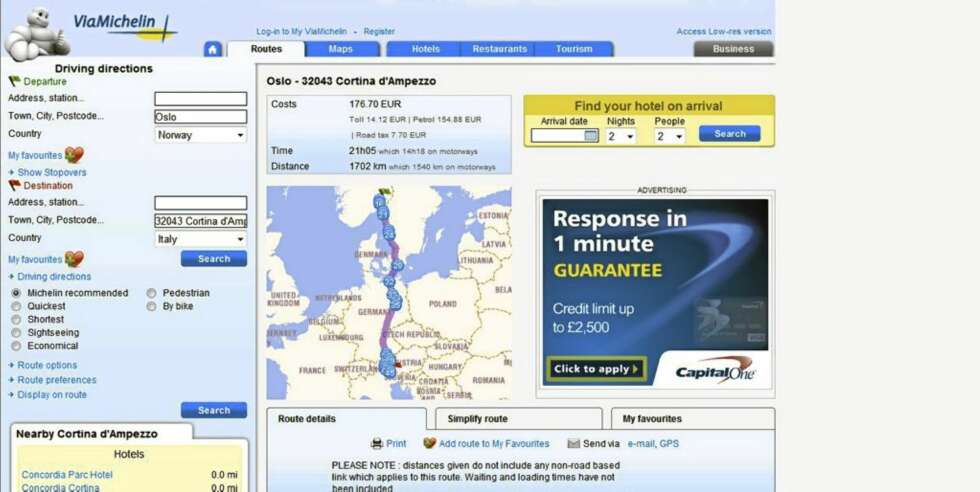Click the hotel Search button
This screenshot has height=492, width=980.
tap(729, 134)
